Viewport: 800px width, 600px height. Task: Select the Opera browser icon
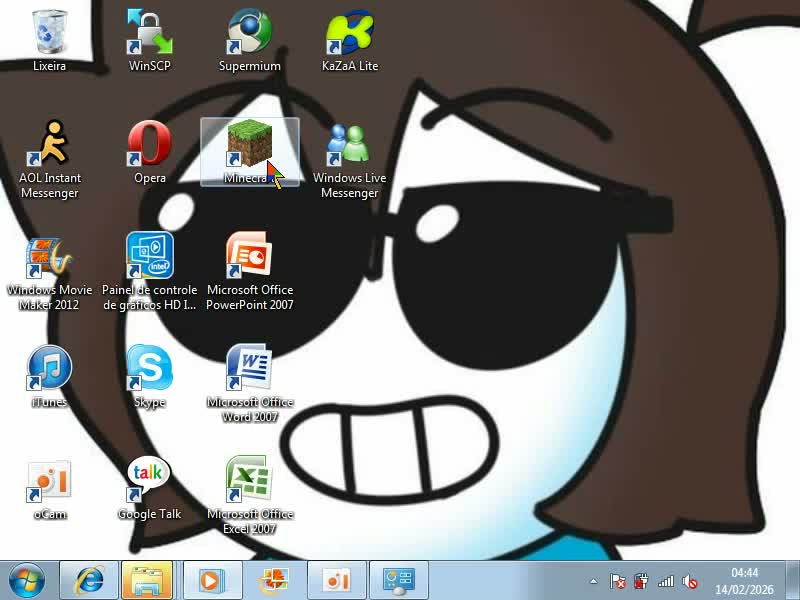(149, 145)
